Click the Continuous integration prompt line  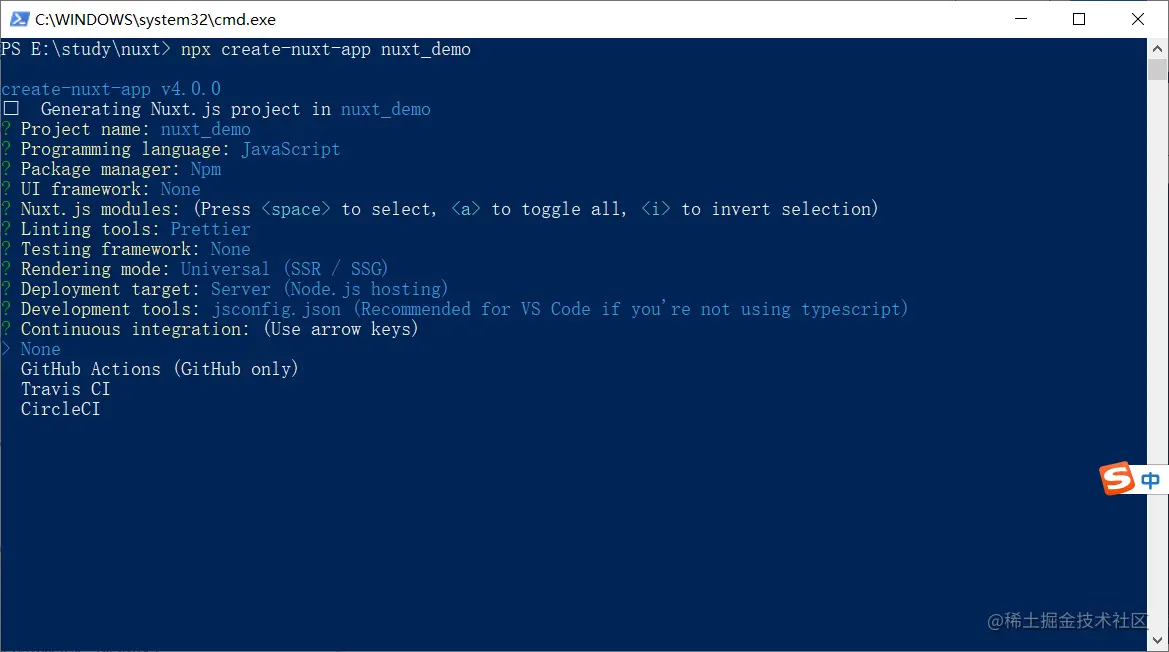click(x=209, y=329)
